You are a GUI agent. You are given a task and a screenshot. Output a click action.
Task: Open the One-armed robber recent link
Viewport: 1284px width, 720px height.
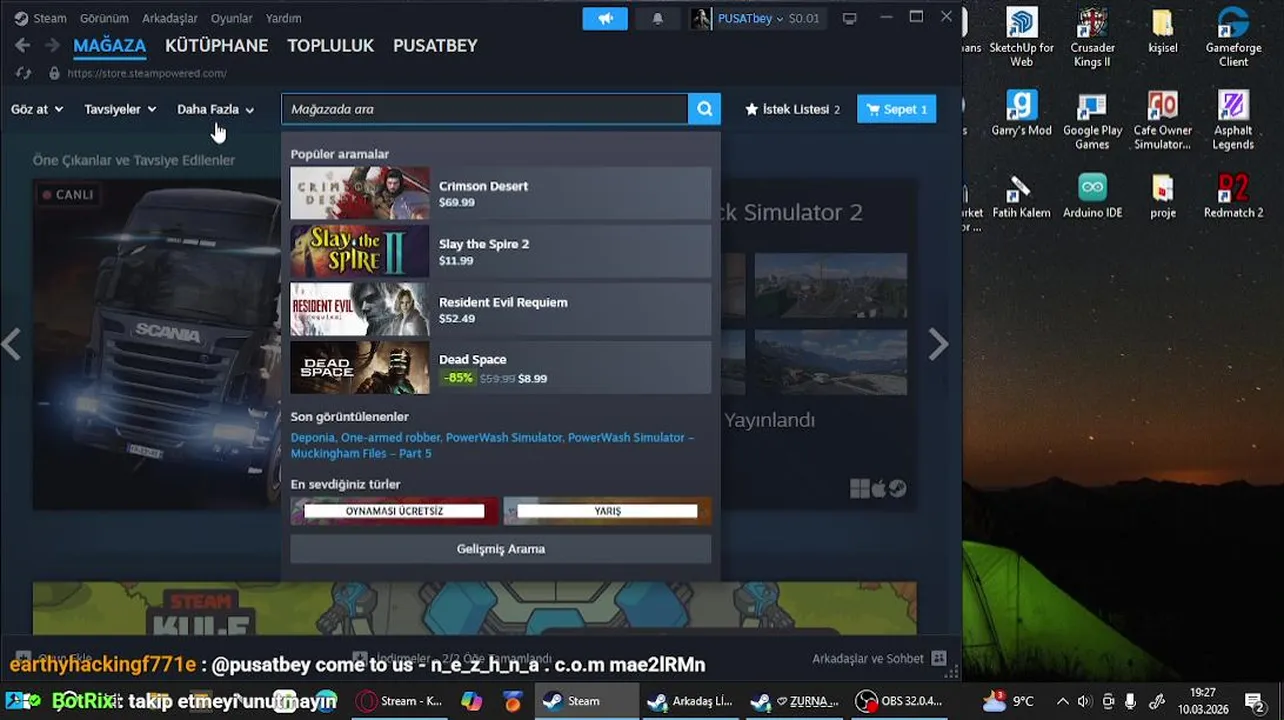point(390,437)
